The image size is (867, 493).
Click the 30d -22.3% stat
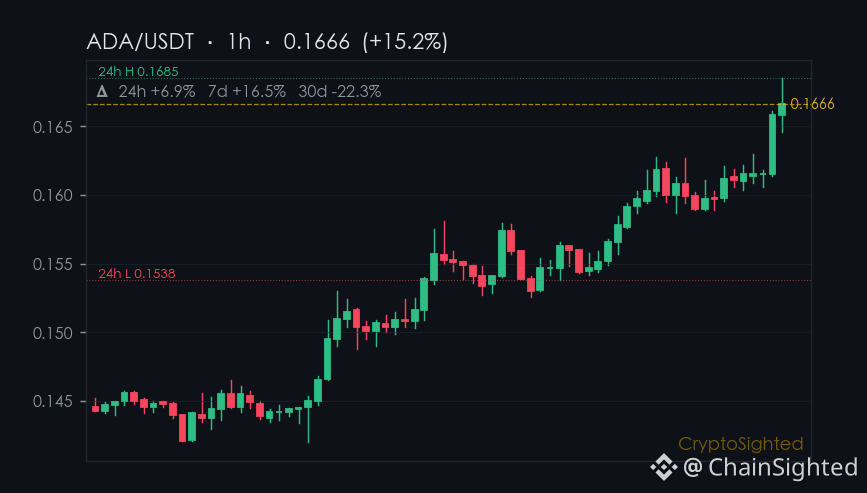click(340, 91)
